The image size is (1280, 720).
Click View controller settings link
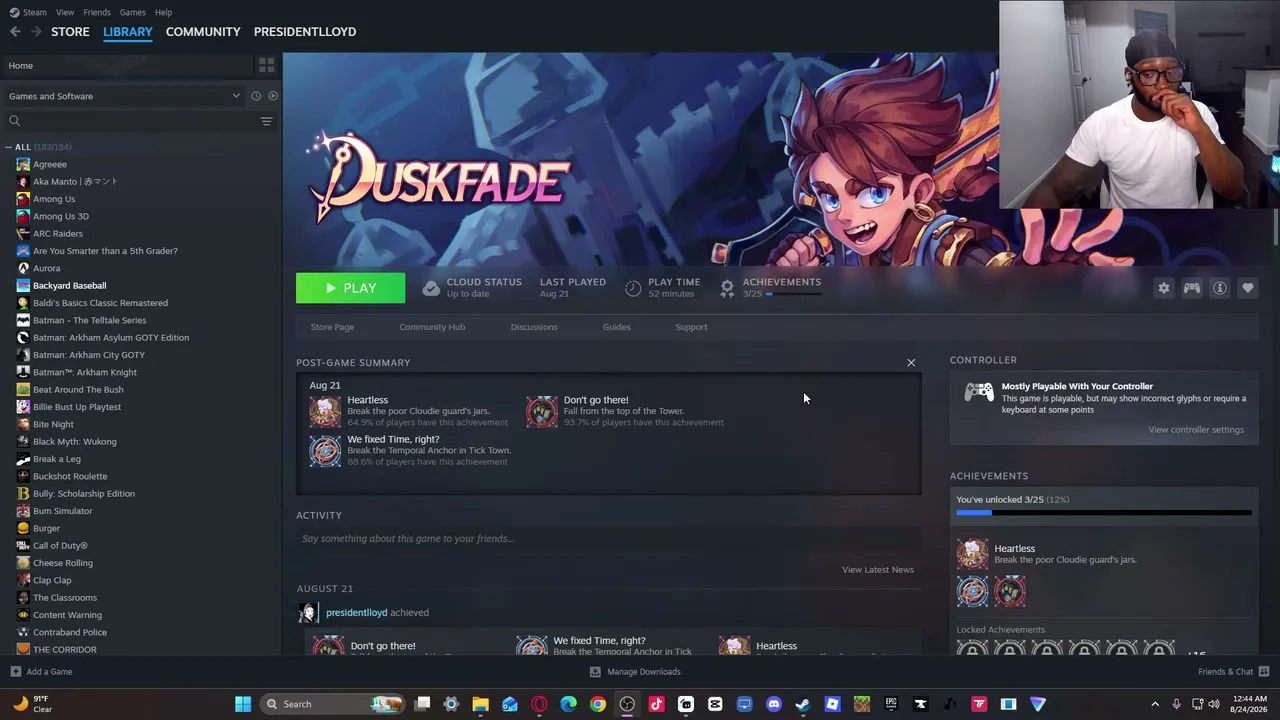click(x=1196, y=430)
